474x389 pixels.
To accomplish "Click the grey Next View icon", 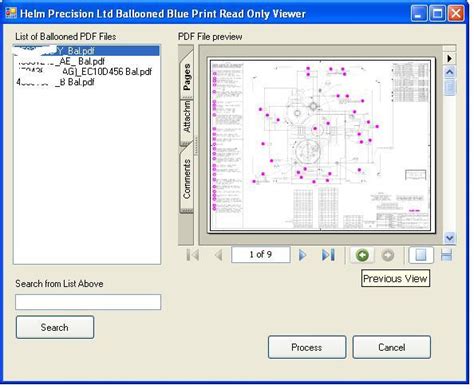I will [x=388, y=256].
